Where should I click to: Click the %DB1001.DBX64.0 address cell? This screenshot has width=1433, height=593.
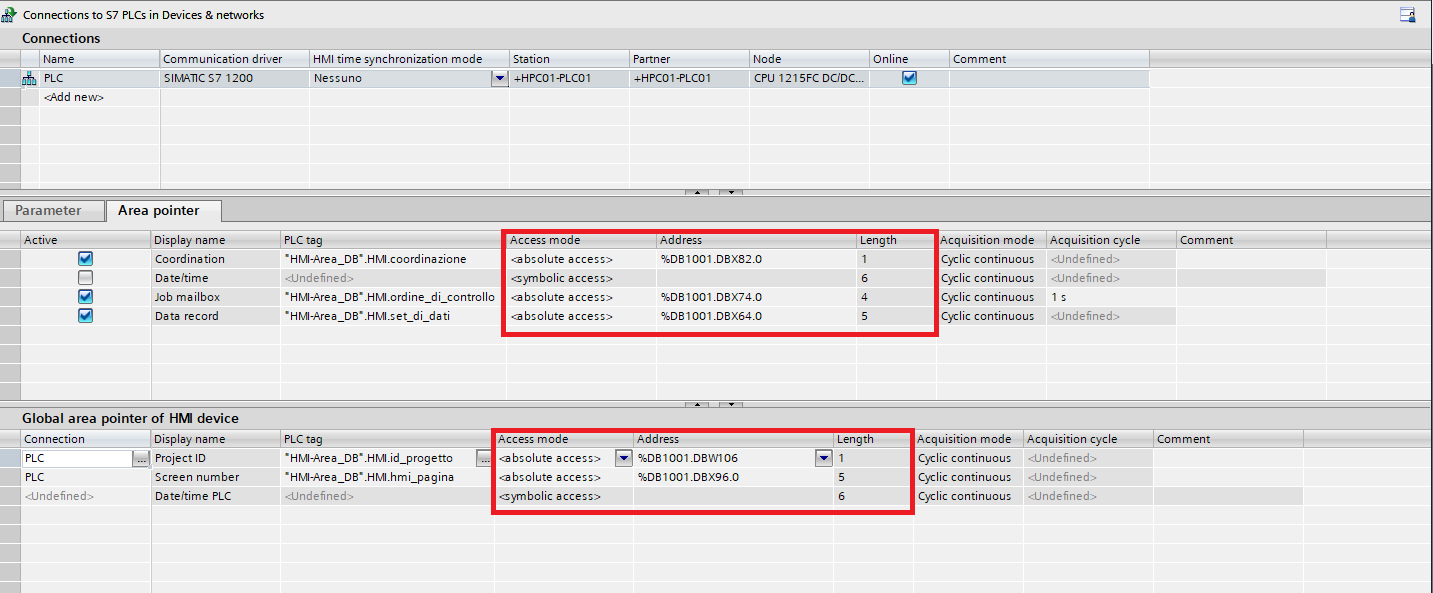(x=757, y=316)
